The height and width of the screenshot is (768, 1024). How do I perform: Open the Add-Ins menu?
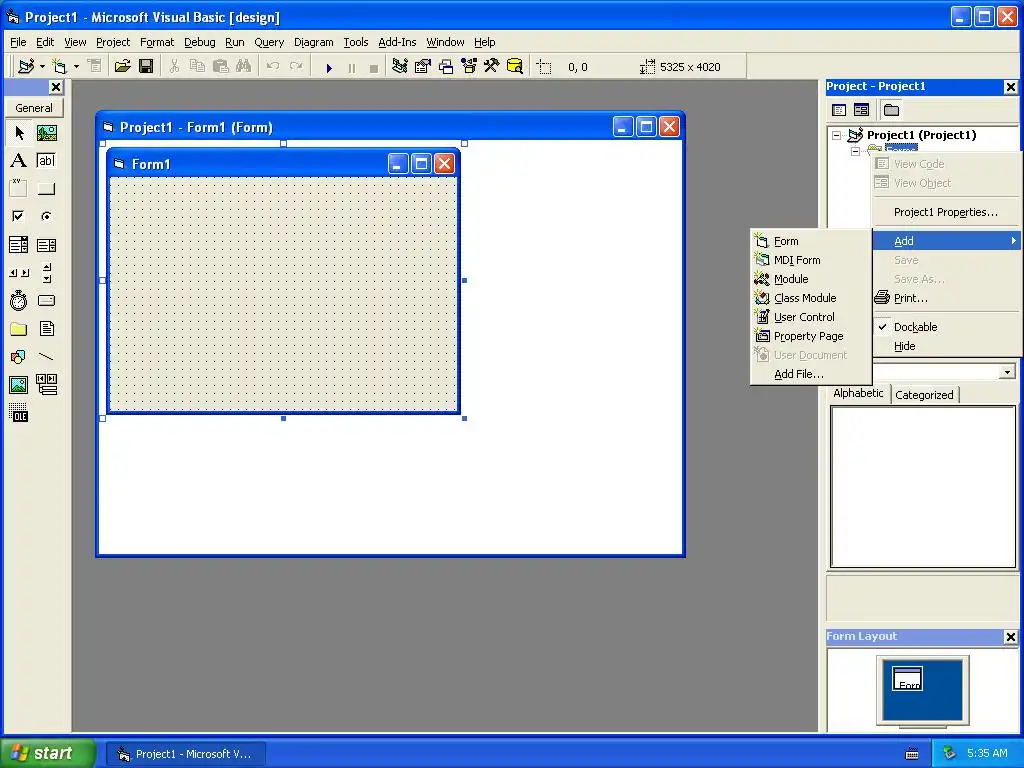(397, 42)
